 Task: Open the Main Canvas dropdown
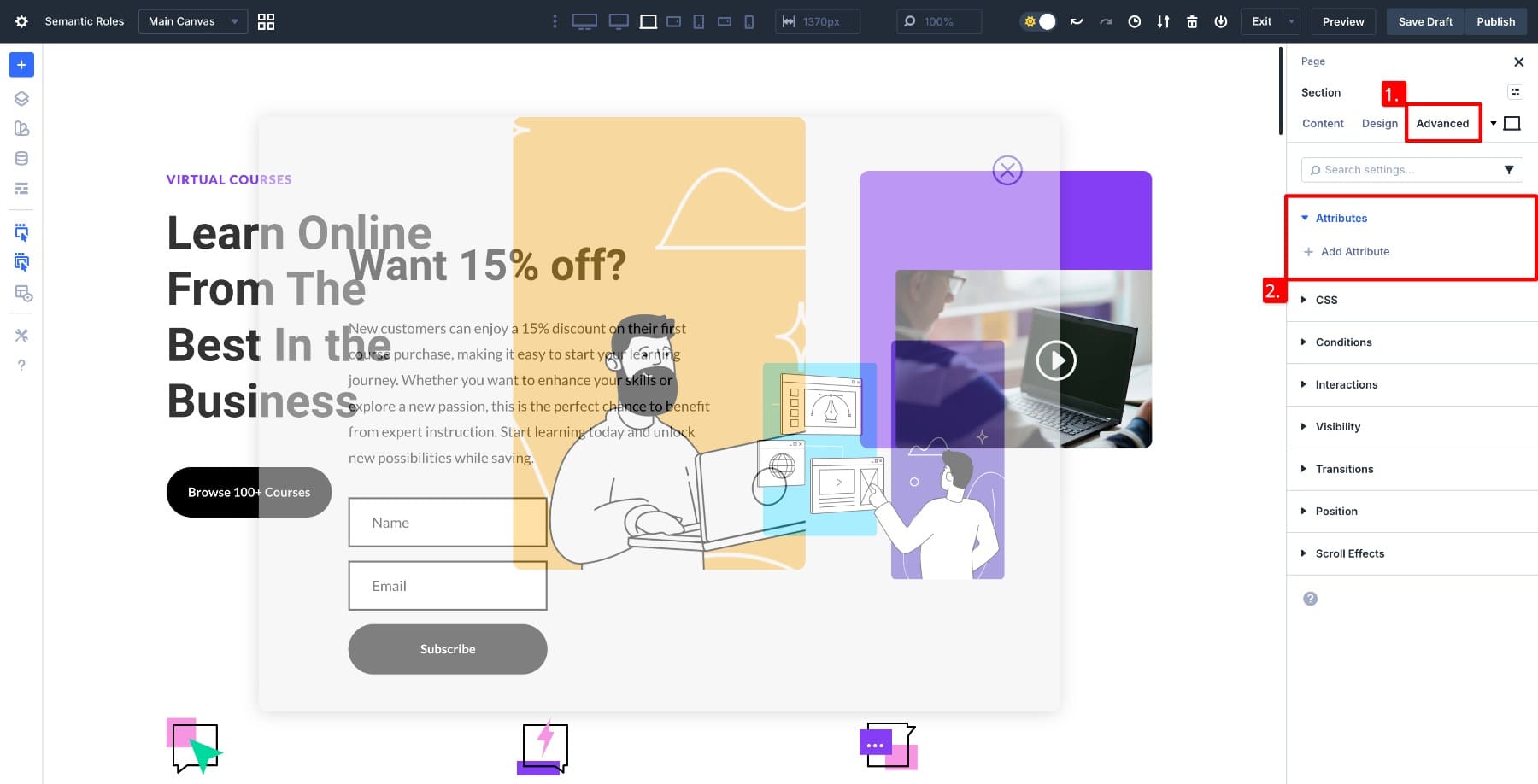192,21
